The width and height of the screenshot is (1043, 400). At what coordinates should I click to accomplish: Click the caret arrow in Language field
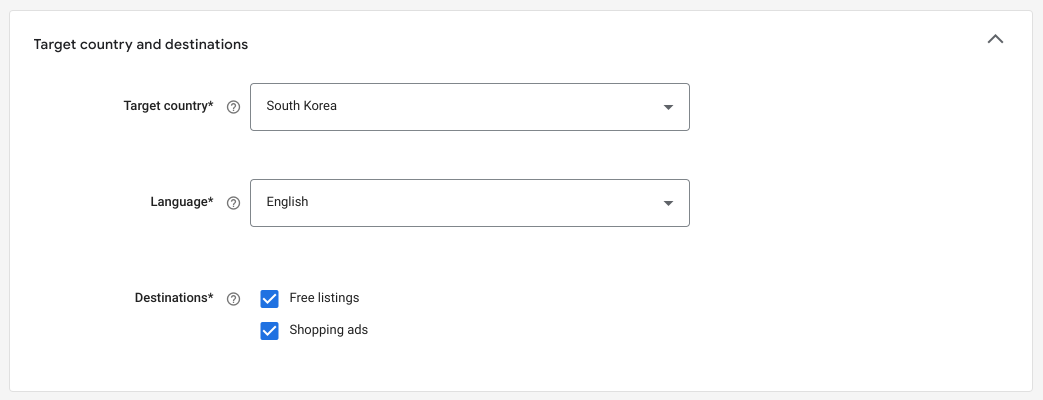coord(668,203)
